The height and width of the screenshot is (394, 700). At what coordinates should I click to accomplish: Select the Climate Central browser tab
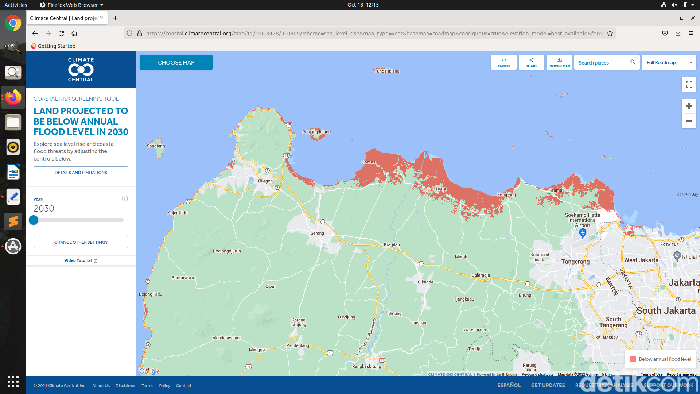[67, 18]
